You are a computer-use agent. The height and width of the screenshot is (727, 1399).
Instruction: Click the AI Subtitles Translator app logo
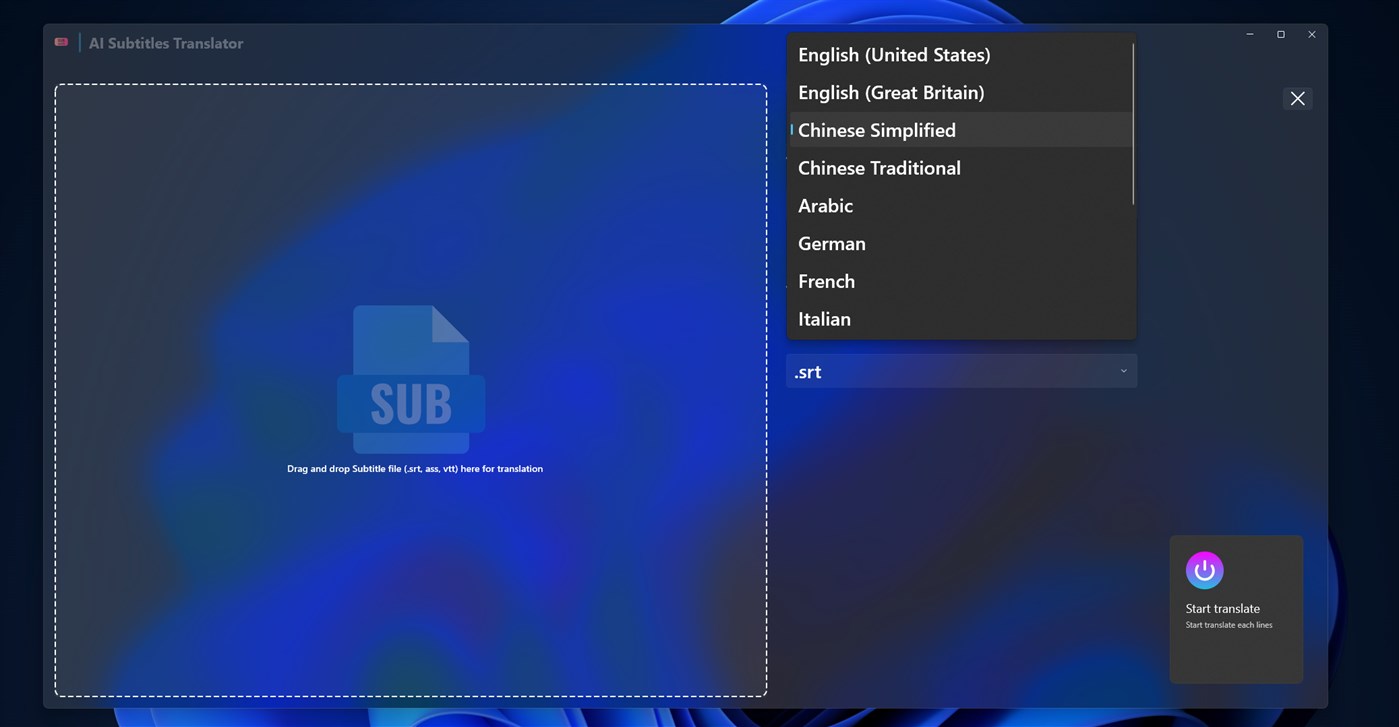coord(61,42)
